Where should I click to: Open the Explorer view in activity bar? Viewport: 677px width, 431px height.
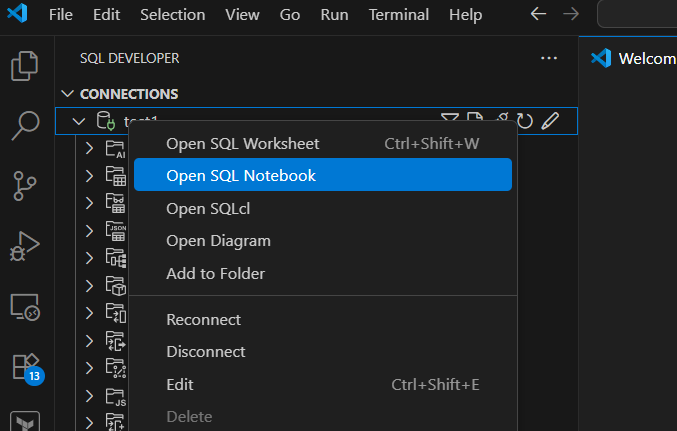click(24, 66)
